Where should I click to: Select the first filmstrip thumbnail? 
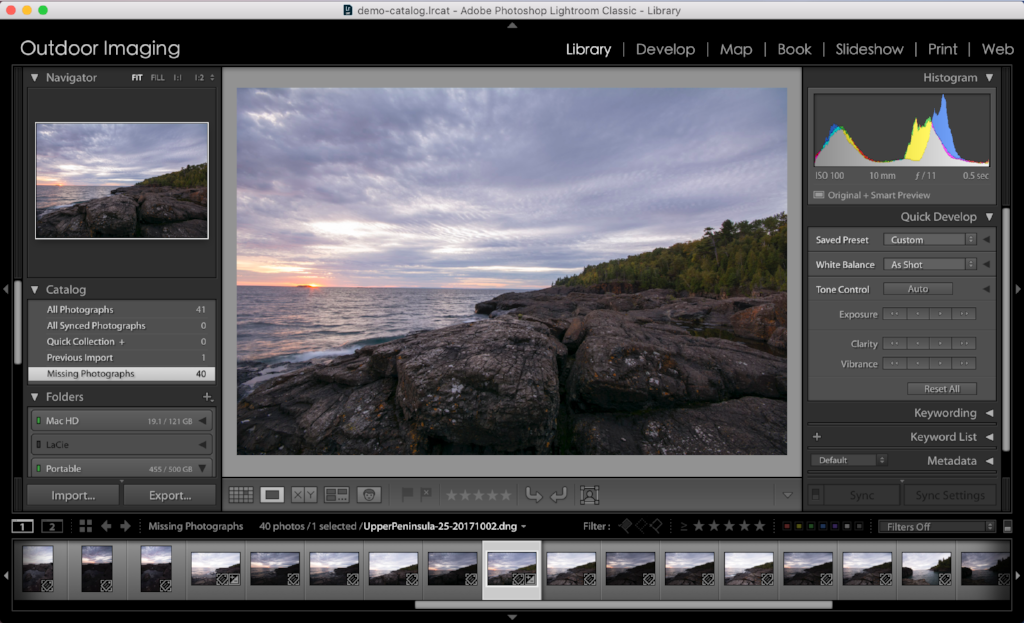click(38, 568)
